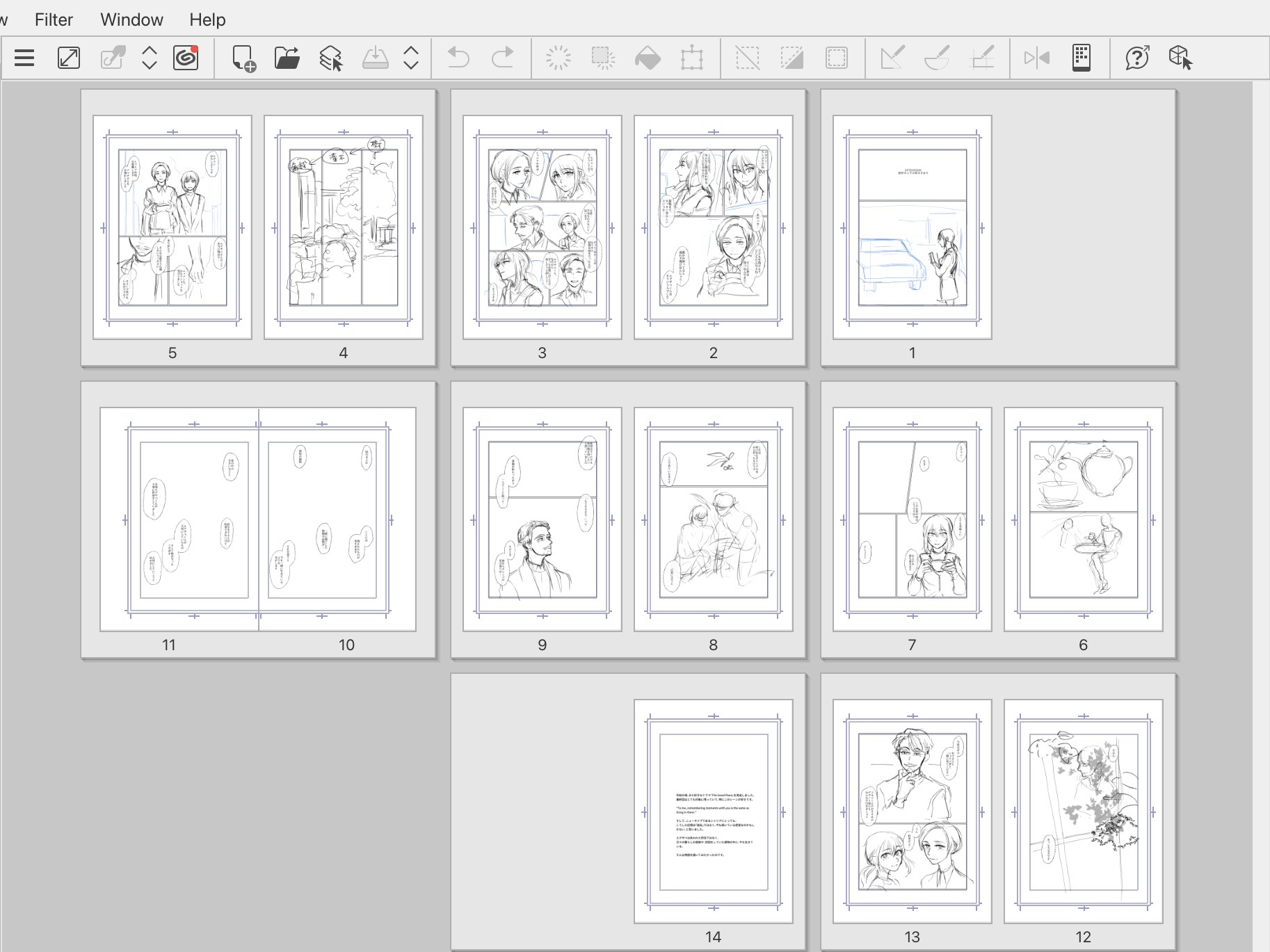
Task: Toggle Snap to Grid
Action: tap(982, 58)
